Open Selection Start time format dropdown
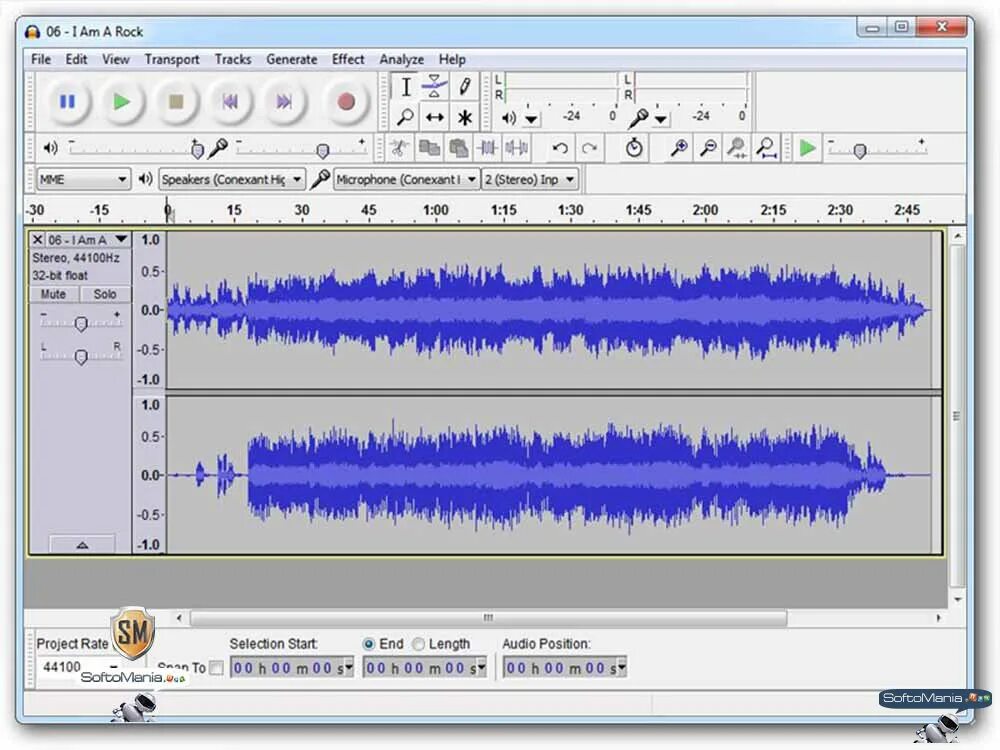Viewport: 1000px width, 750px height. (349, 668)
